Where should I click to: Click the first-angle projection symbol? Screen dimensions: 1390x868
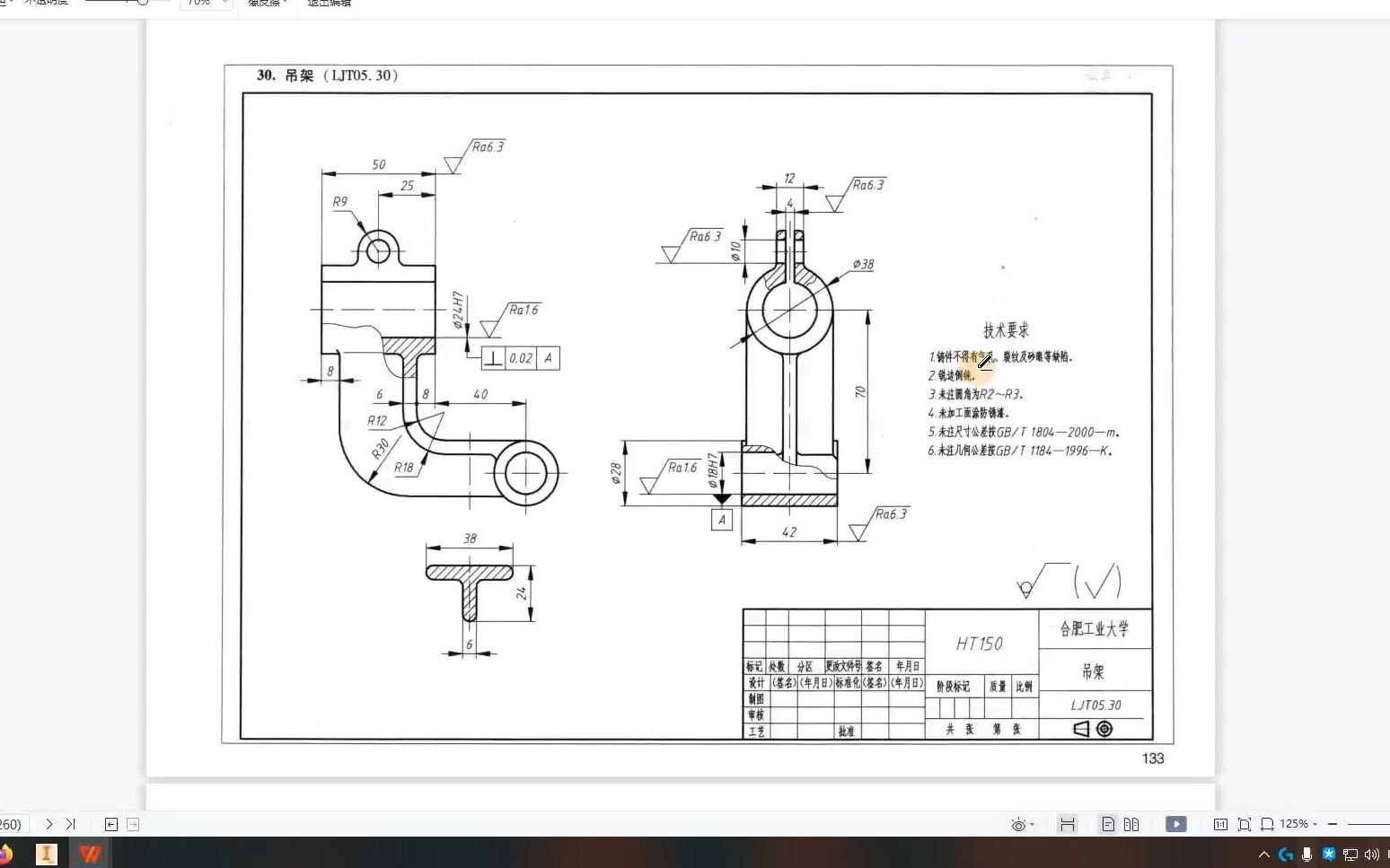tap(1093, 729)
